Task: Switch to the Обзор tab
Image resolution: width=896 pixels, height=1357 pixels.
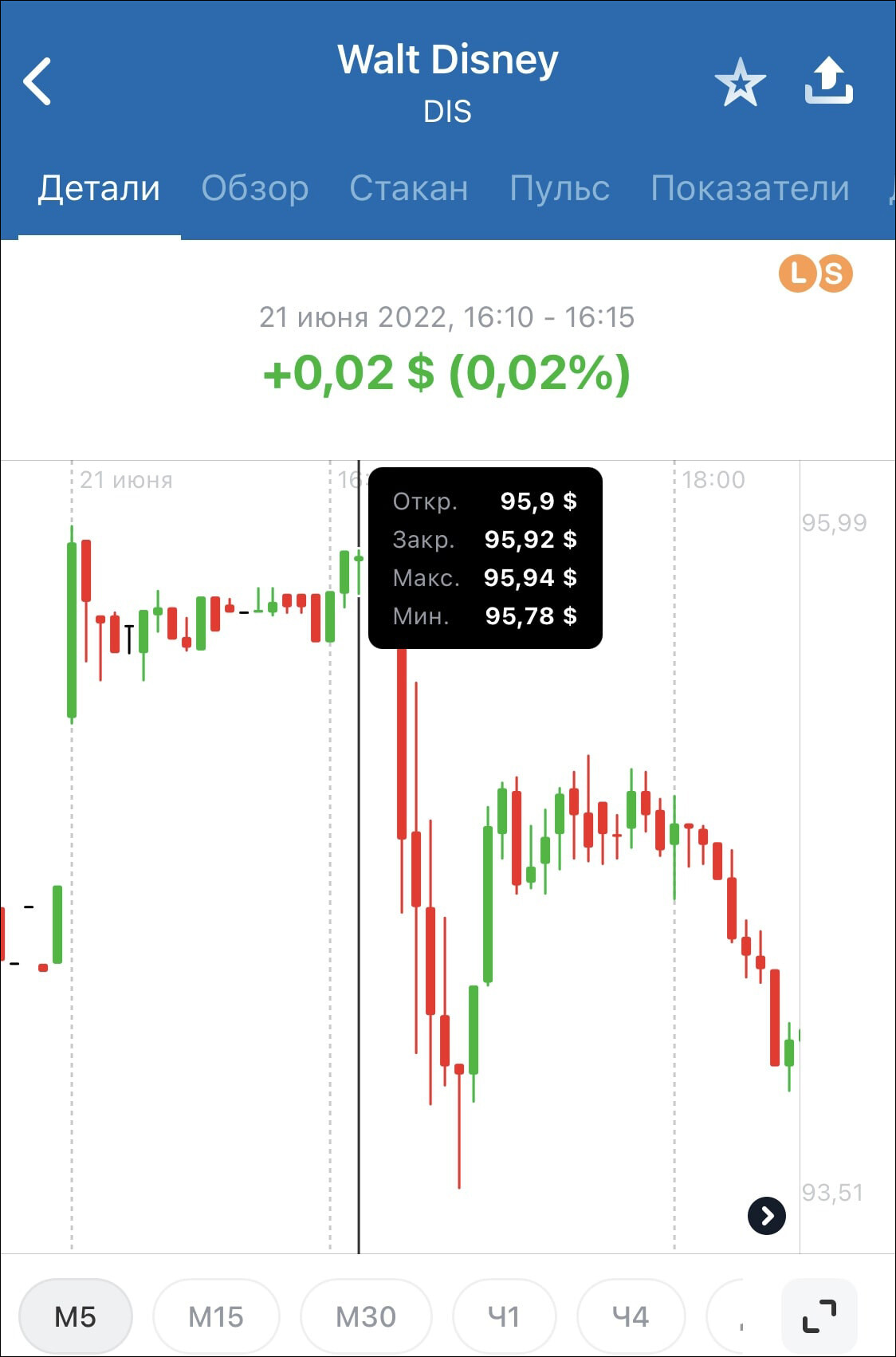Action: (255, 188)
